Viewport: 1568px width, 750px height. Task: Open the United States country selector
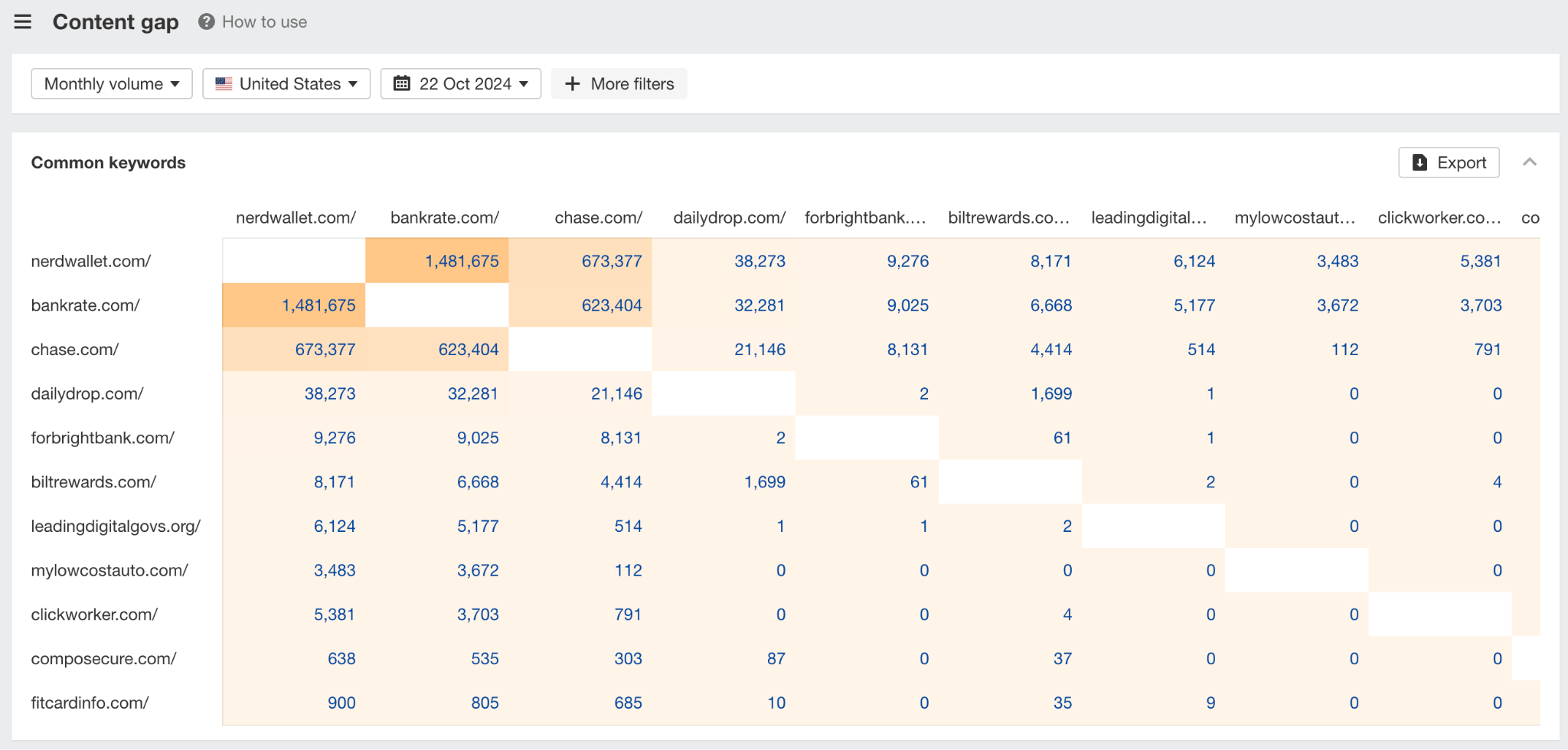(286, 83)
